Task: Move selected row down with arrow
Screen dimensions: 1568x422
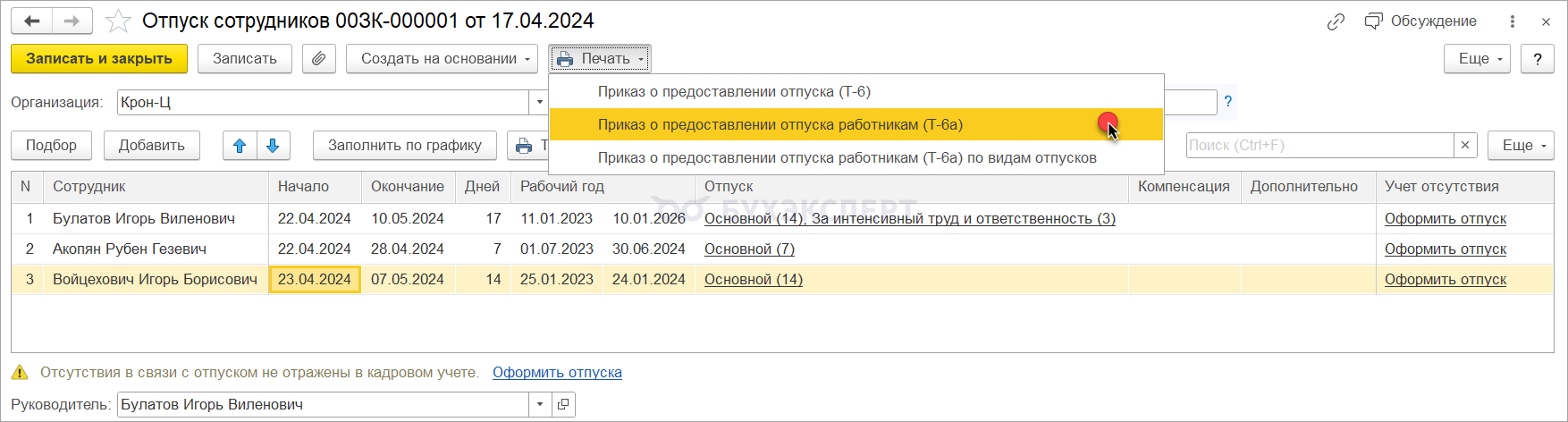Action: tap(273, 146)
